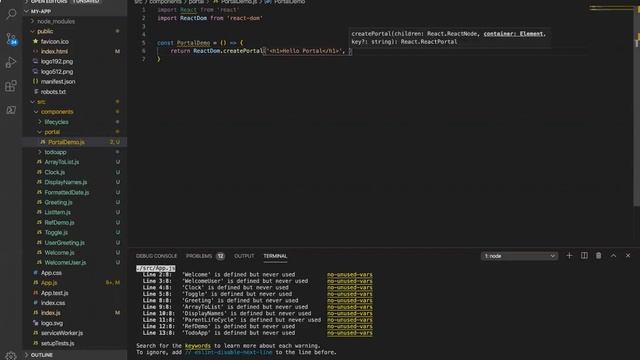
Task: Open the terminal selector dropdown showing node
Action: pos(519,256)
